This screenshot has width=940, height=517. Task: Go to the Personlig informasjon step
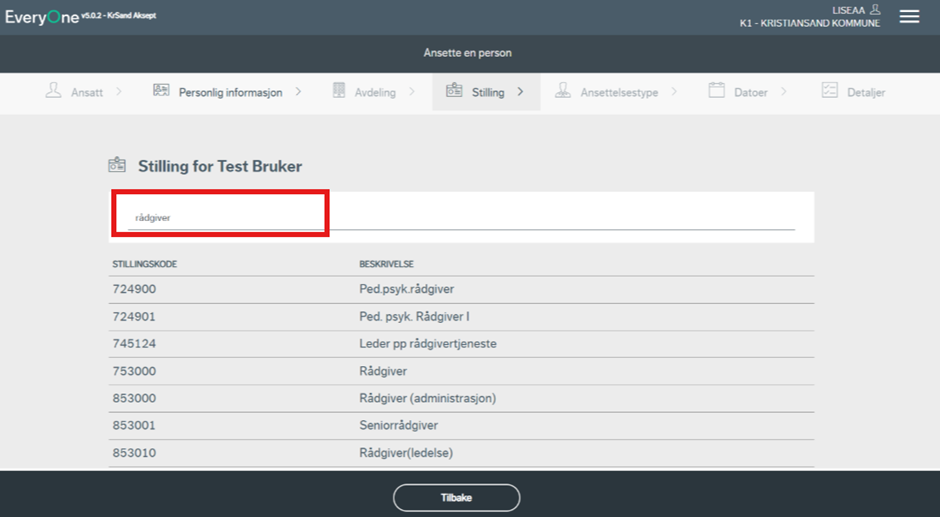coord(230,92)
